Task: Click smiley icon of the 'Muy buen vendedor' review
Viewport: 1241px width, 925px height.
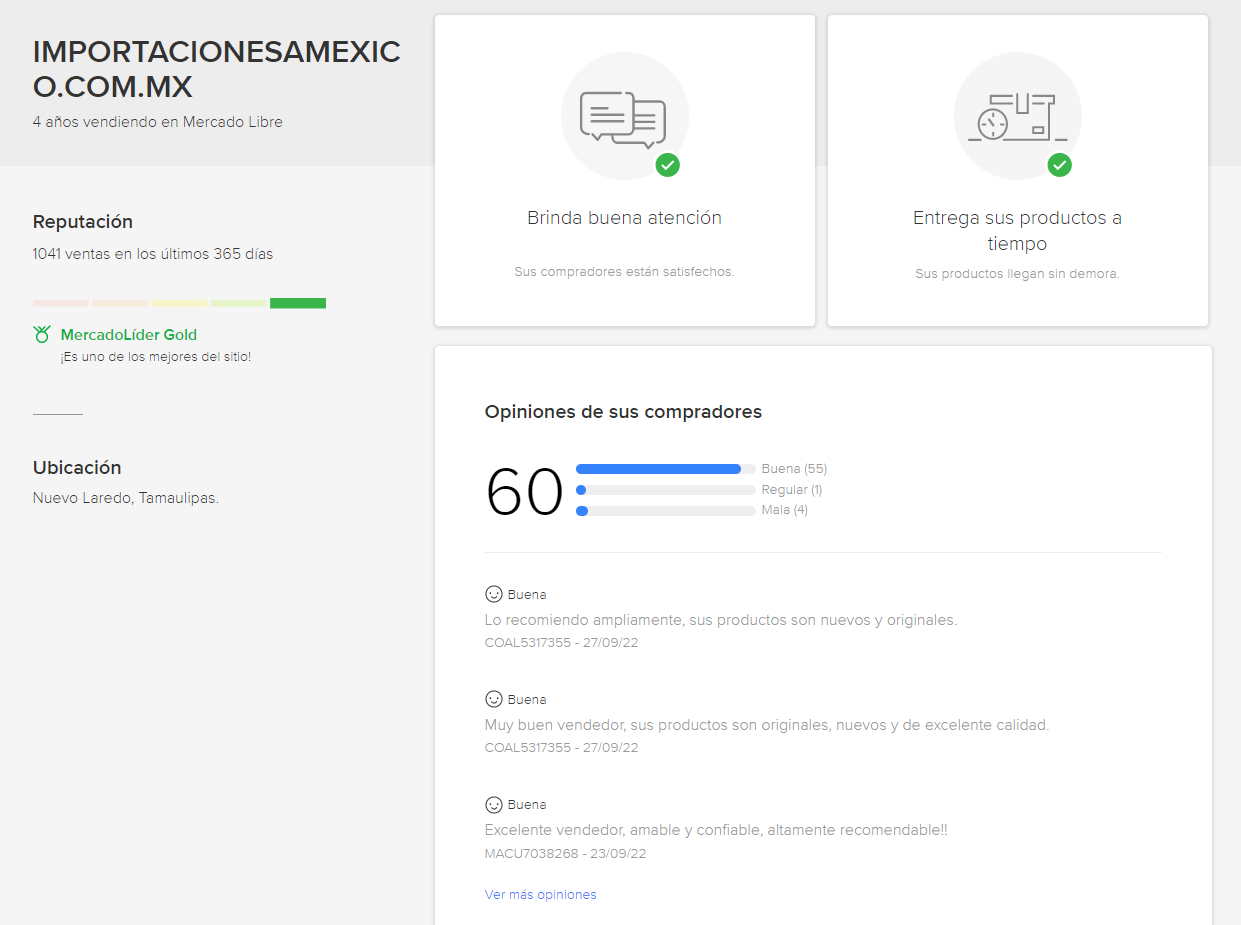Action: tap(494, 699)
